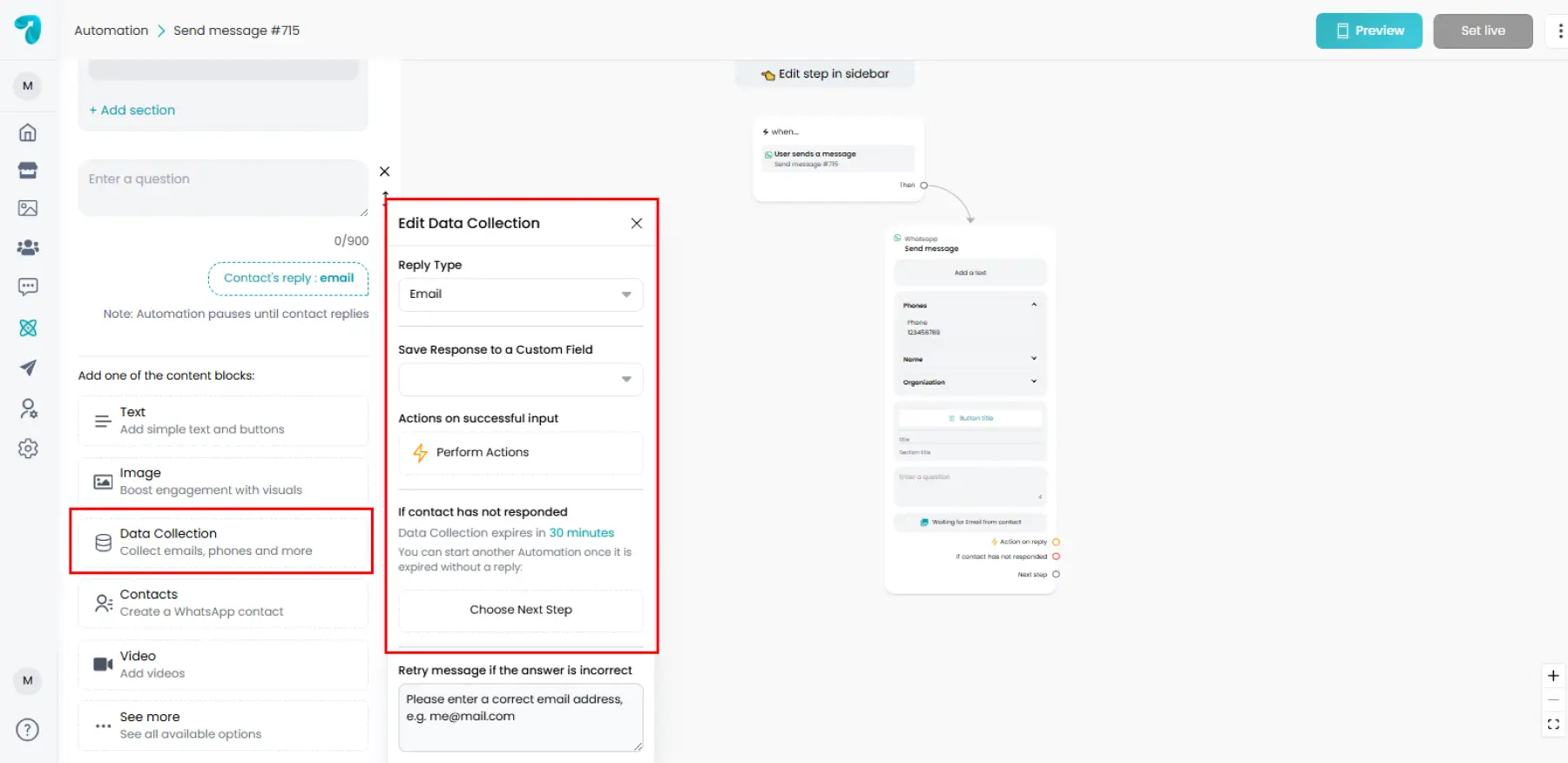Select the Video content block
Viewport: 1568px width, 763px height.
222,665
